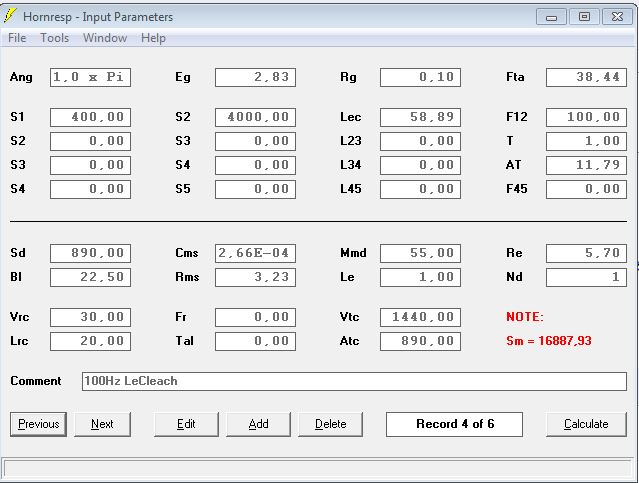Click the Add button
The image size is (639, 483).
point(258,424)
